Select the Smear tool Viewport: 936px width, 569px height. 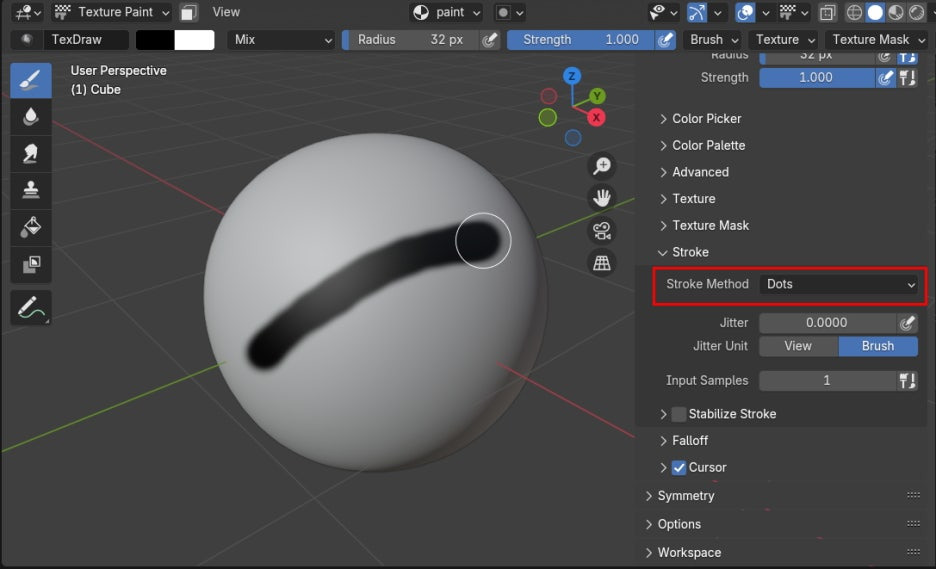[30, 153]
